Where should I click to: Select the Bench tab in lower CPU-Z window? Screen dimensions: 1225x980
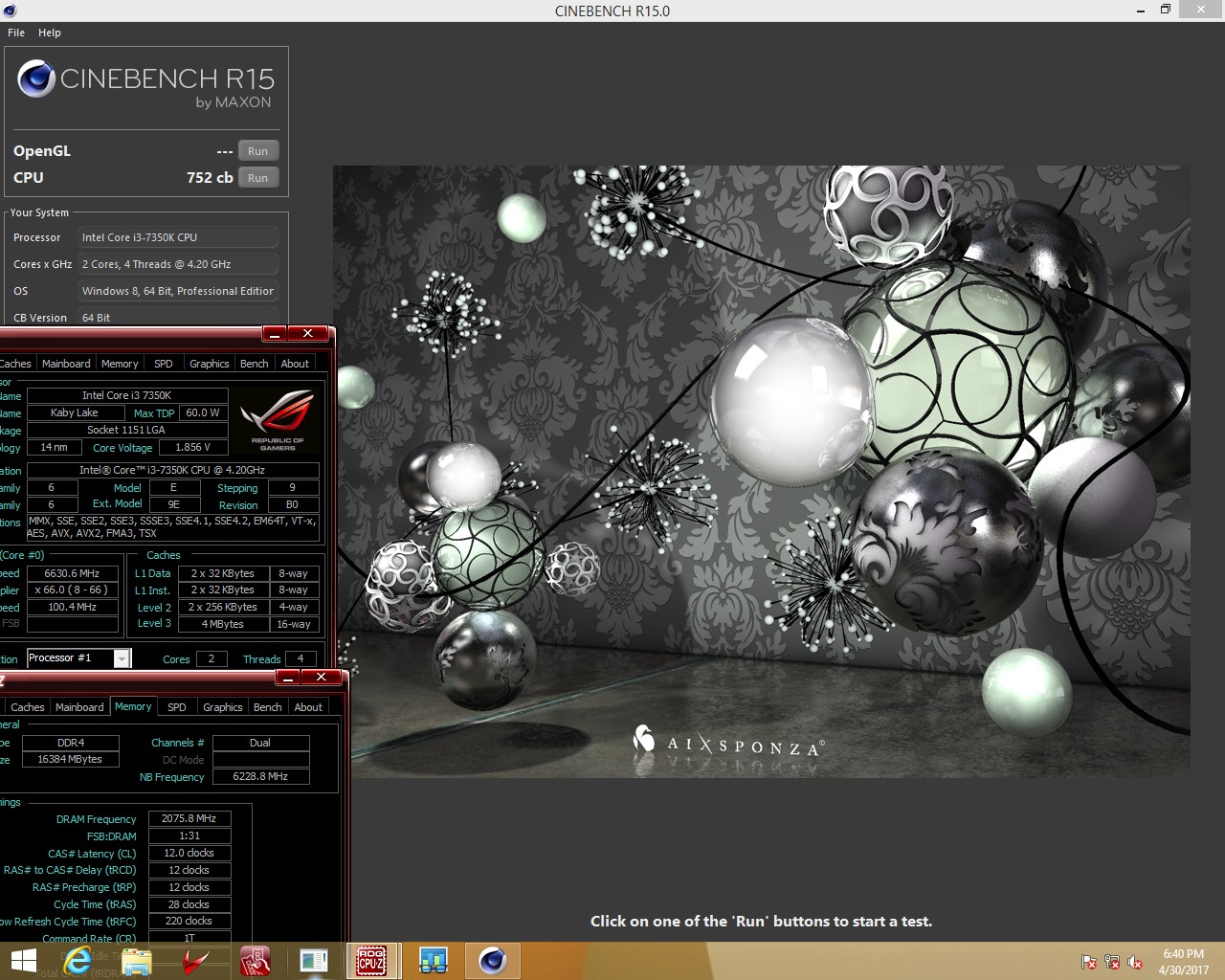click(x=268, y=707)
